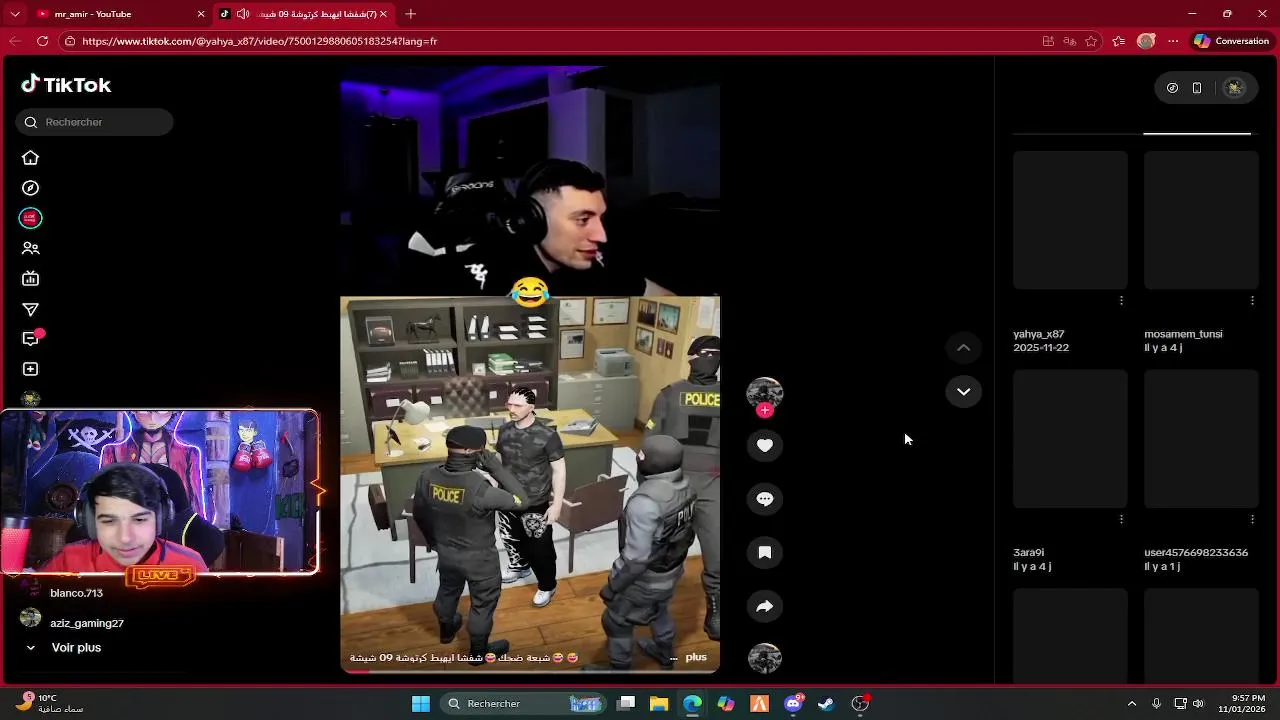Open the Following people icon in sidebar
This screenshot has height=720, width=1280.
[x=30, y=248]
